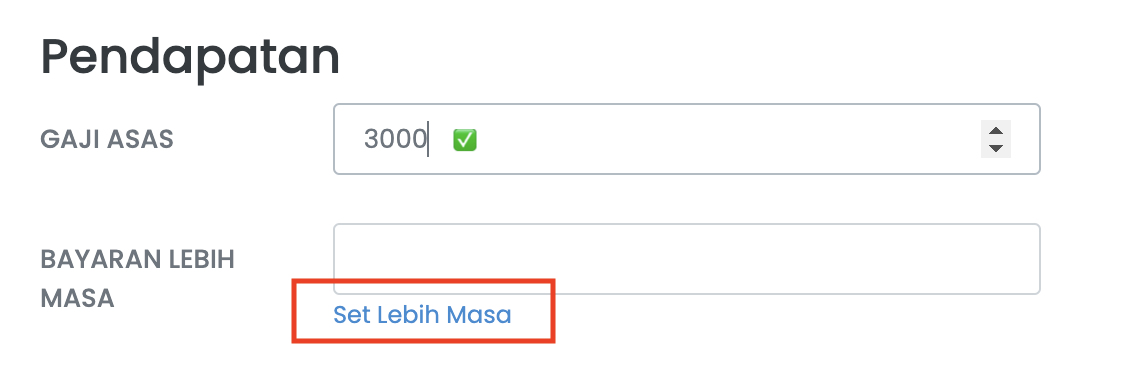This screenshot has height=372, width=1140.
Task: Click the GAJI ASAS field label
Action: [107, 139]
